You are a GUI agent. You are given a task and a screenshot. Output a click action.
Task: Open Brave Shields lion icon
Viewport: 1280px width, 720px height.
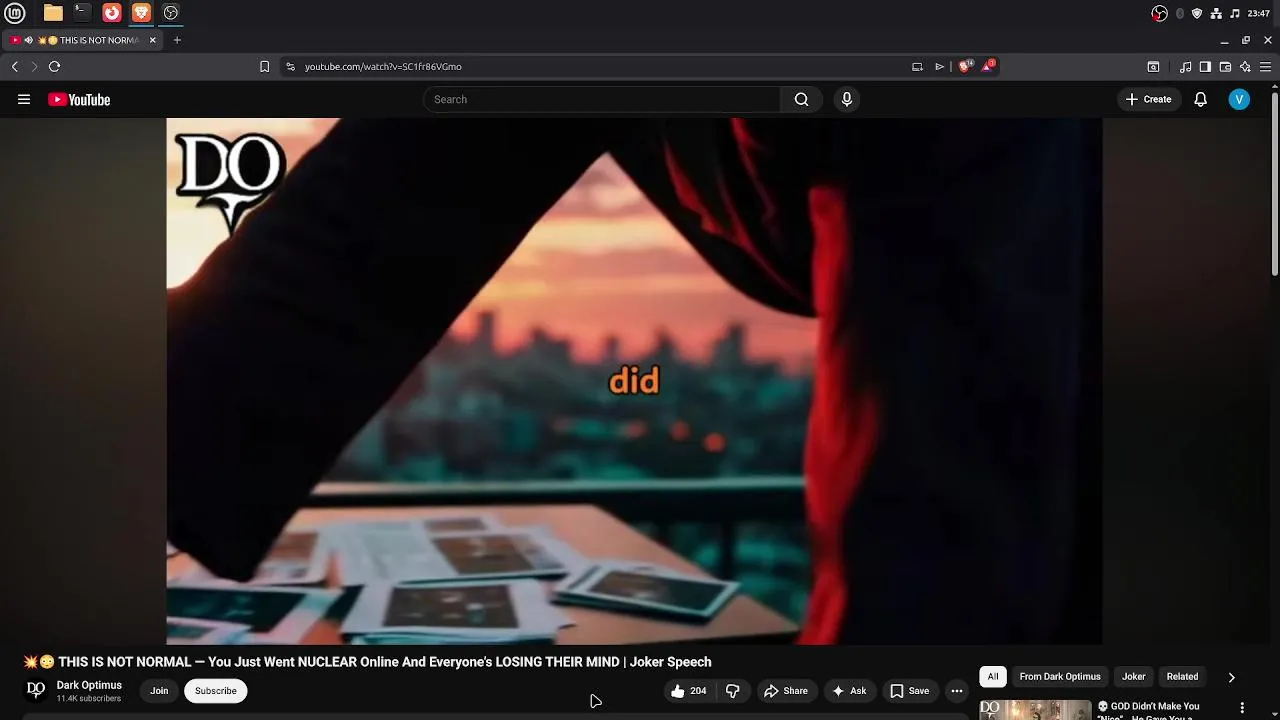pyautogui.click(x=964, y=66)
